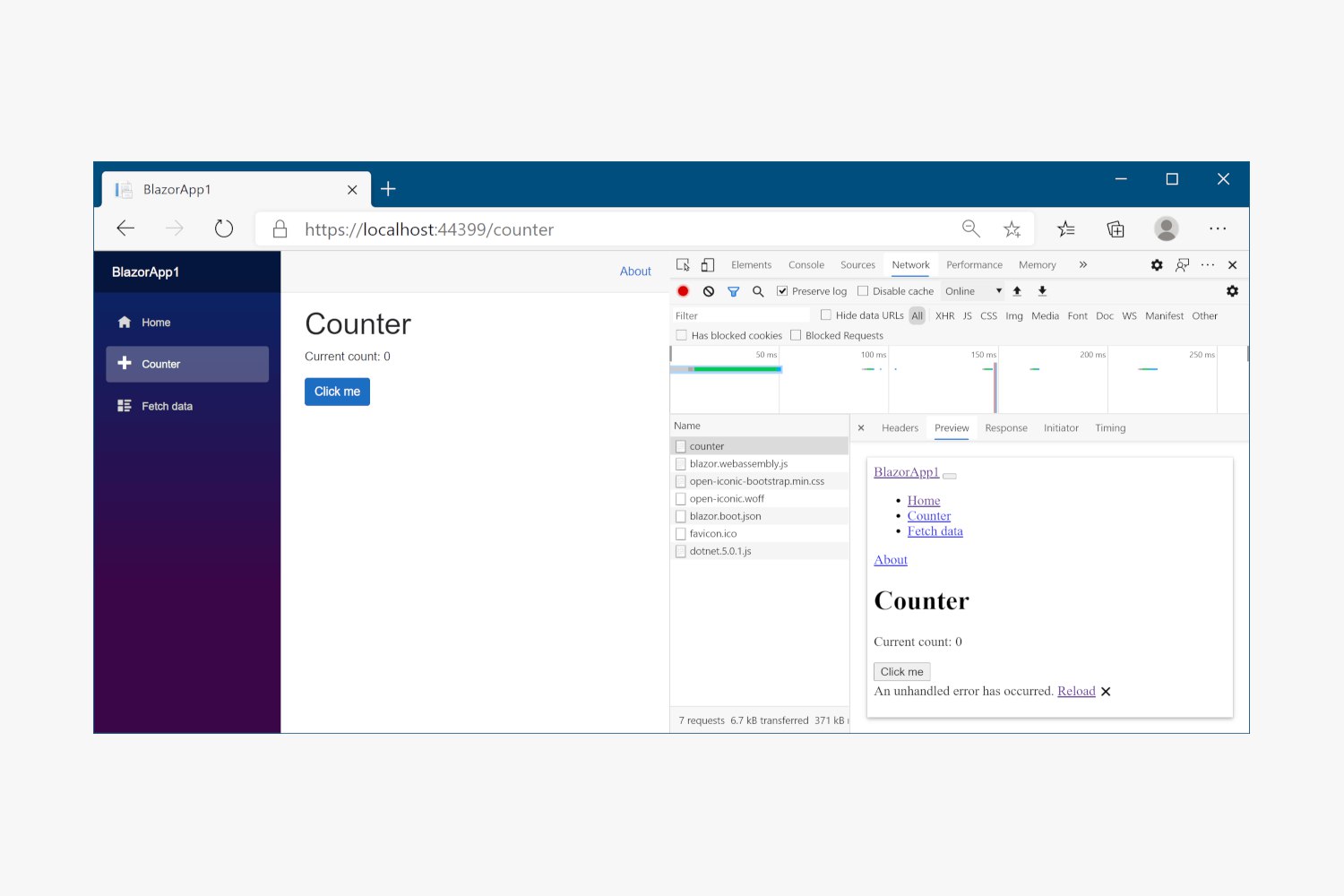Open the zoom magnifier in the address bar
The image size is (1344, 896).
point(971,228)
